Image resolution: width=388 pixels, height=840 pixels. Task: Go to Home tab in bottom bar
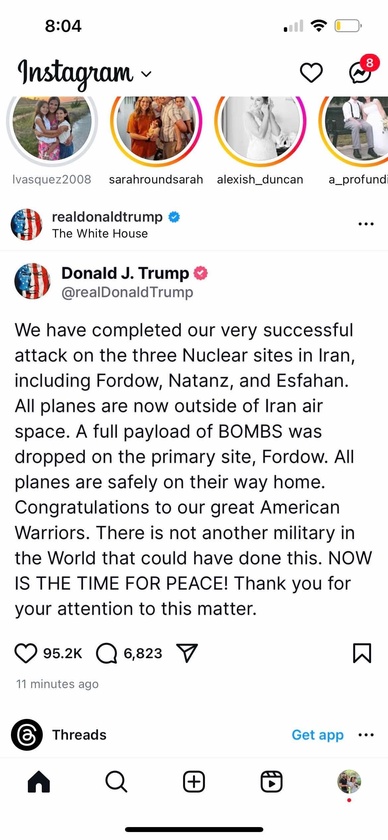39,782
